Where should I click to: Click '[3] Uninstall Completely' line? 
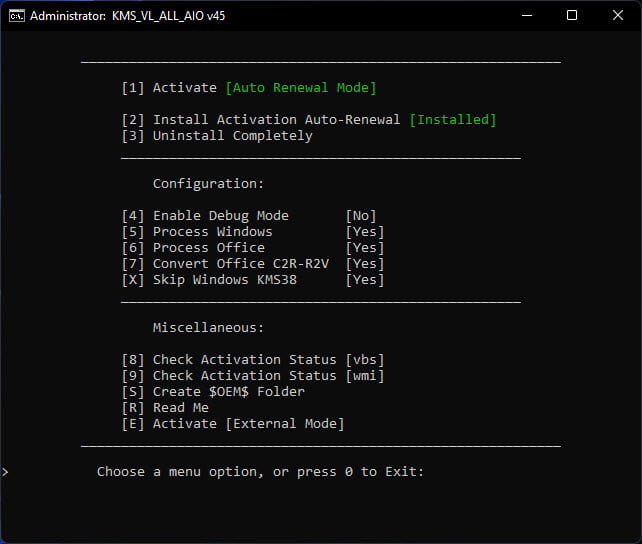[x=217, y=135]
